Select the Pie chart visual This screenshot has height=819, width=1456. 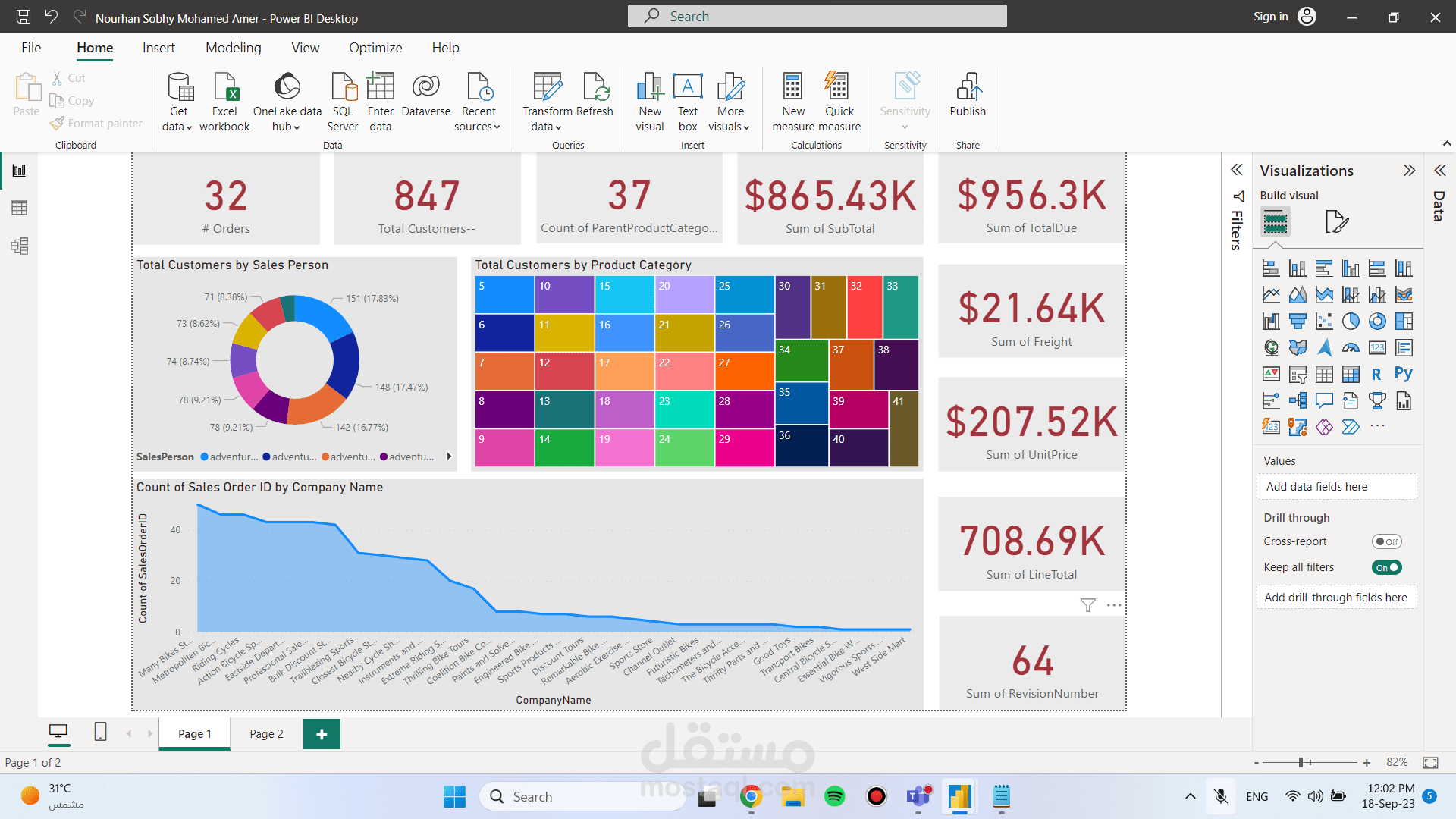(1351, 322)
